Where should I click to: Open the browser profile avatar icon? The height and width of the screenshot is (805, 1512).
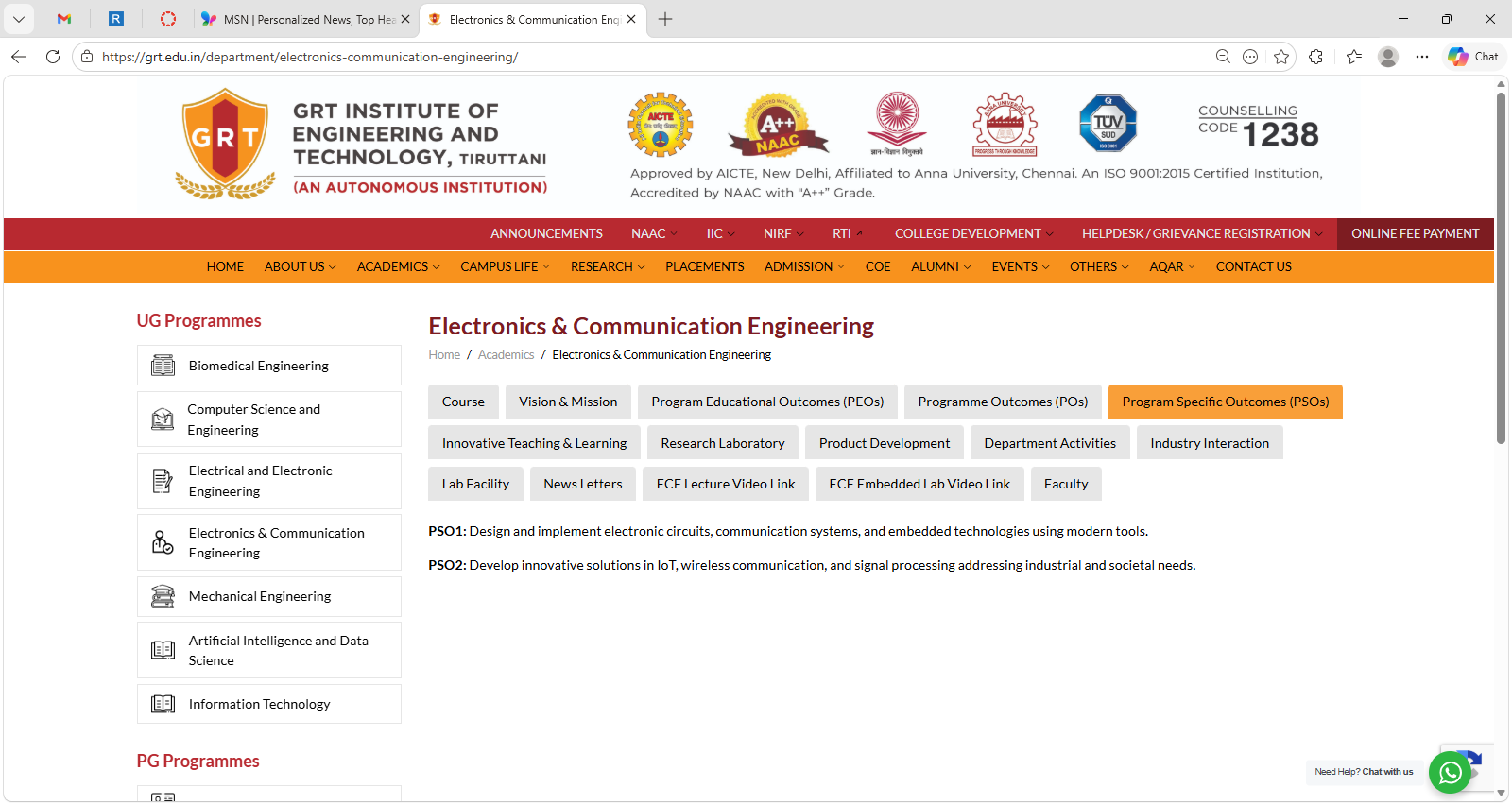(1387, 57)
